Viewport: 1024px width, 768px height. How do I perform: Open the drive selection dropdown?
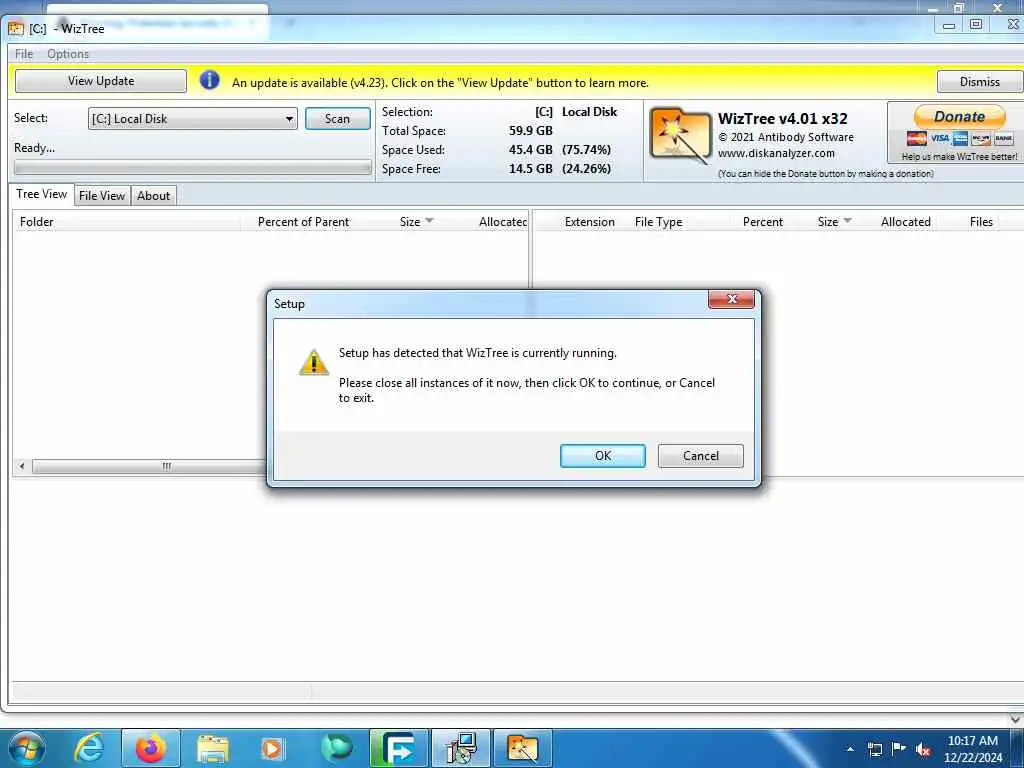coord(193,119)
